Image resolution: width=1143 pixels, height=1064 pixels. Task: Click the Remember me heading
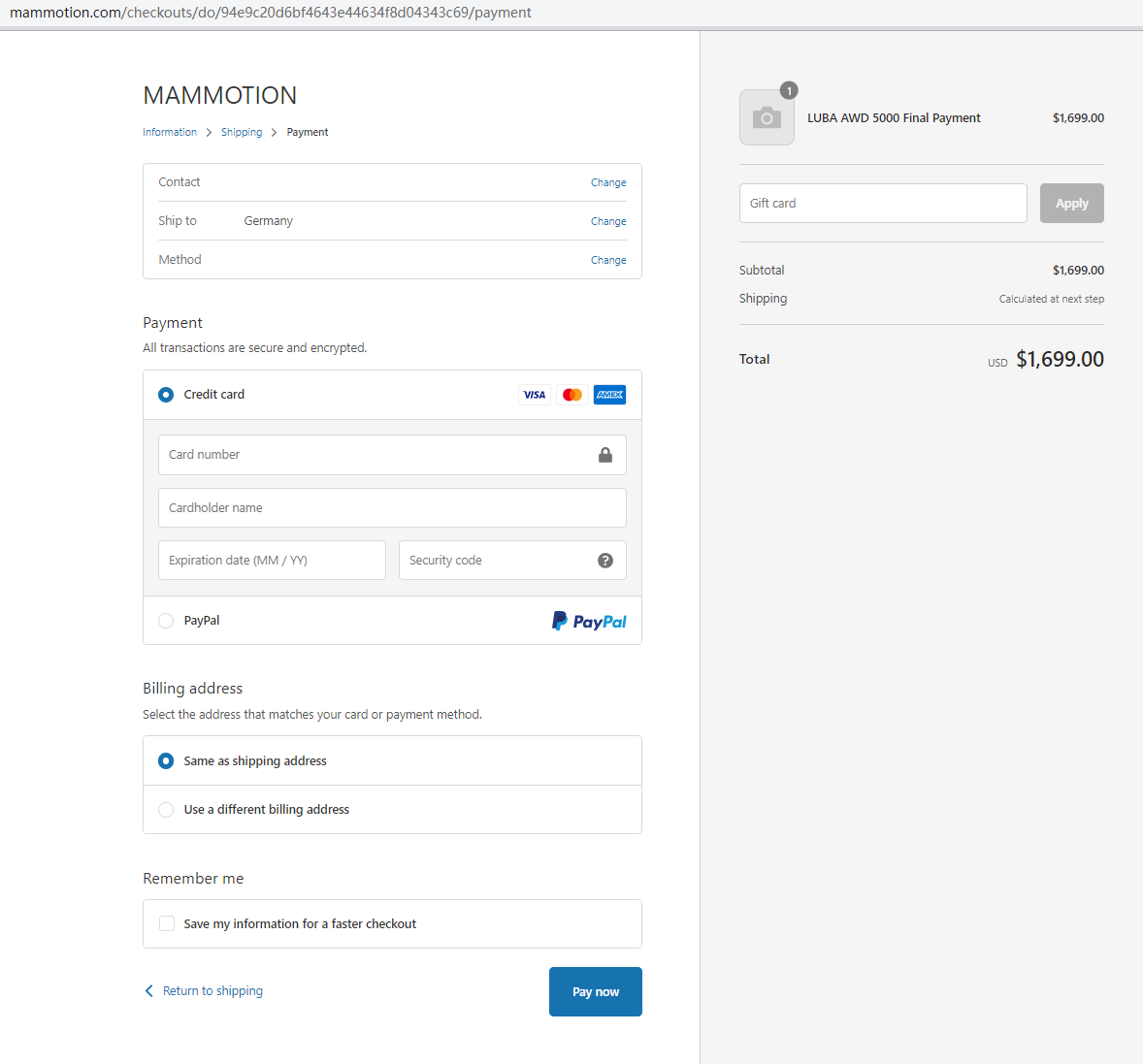tap(193, 878)
